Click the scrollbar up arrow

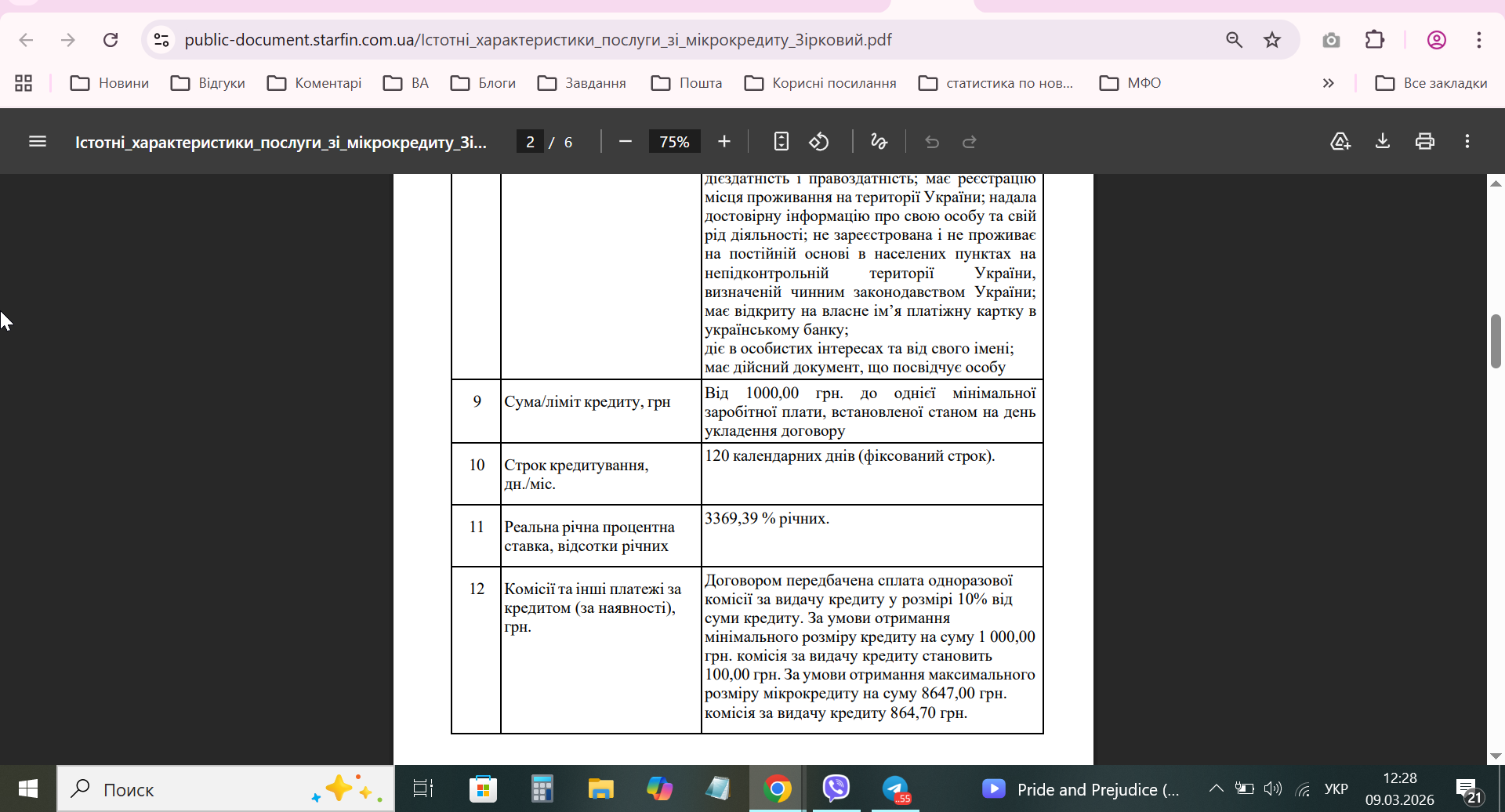tap(1496, 183)
